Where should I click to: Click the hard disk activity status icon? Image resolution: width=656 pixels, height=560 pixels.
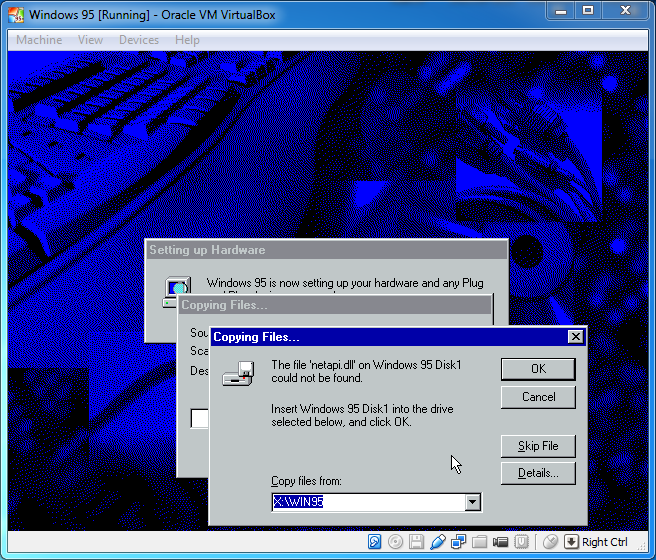point(374,542)
